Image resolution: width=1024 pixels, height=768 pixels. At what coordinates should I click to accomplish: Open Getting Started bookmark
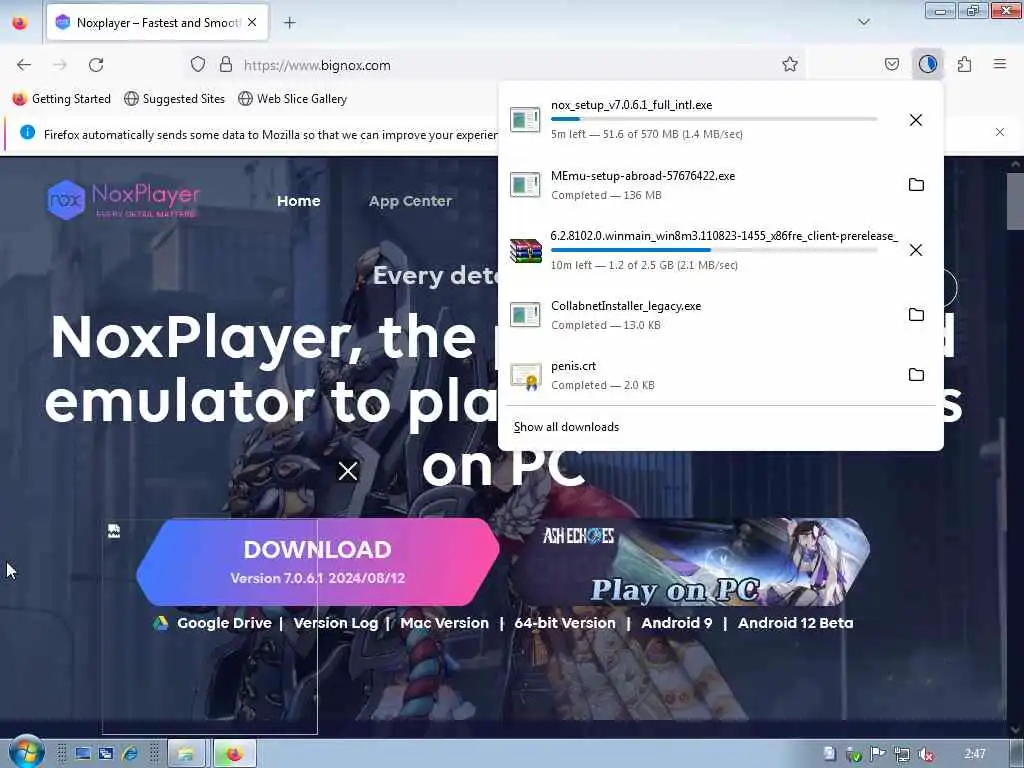[x=62, y=99]
